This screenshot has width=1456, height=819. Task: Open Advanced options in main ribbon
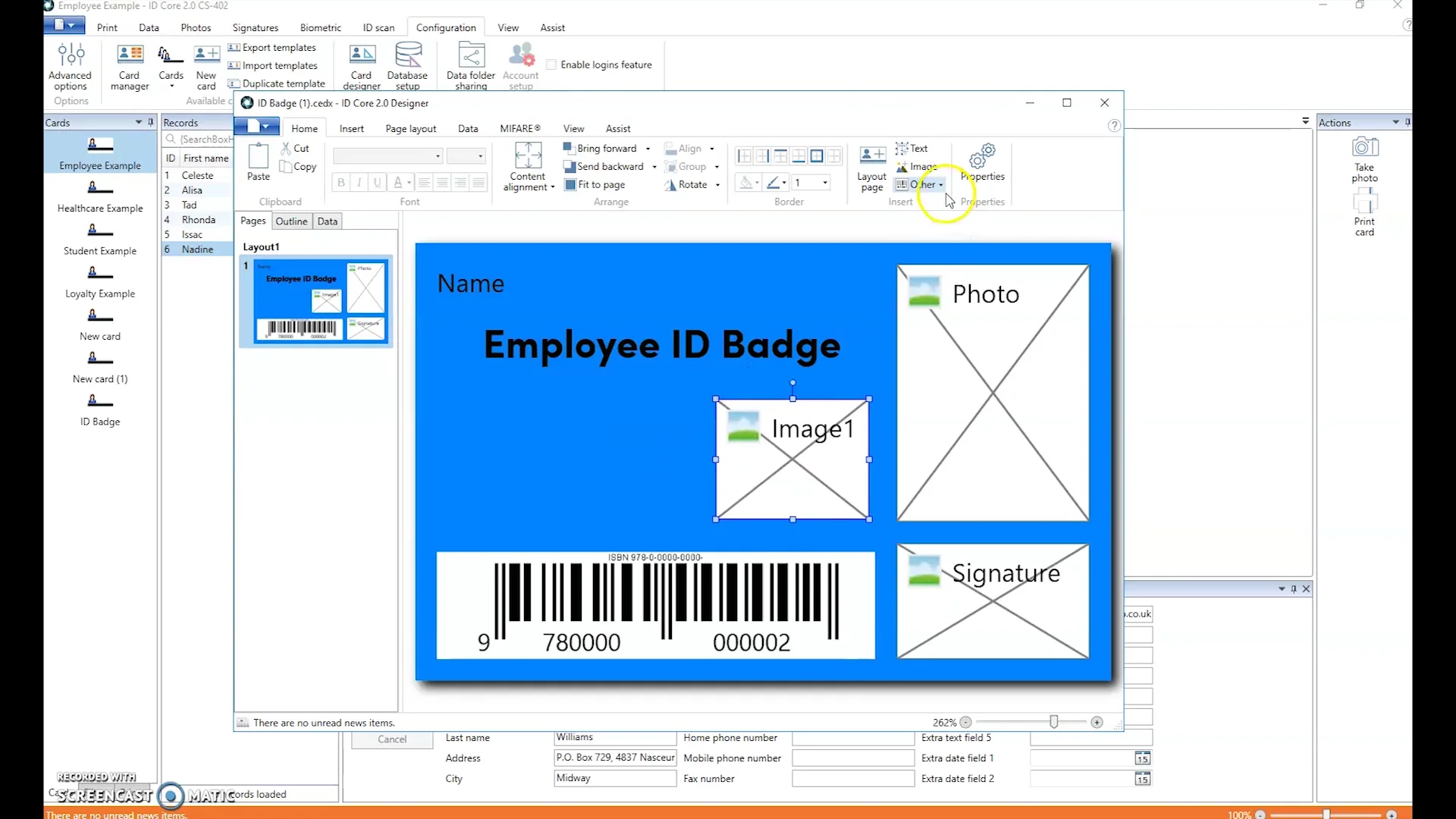click(70, 67)
